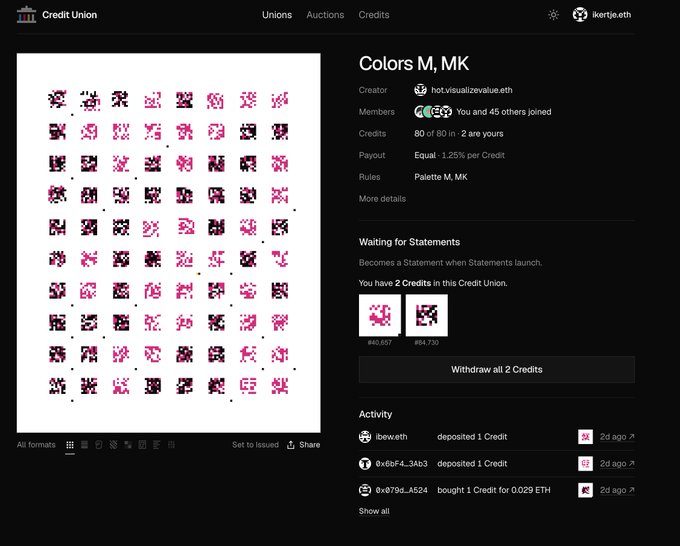Open the ikertje.eth account name

[x=611, y=15]
